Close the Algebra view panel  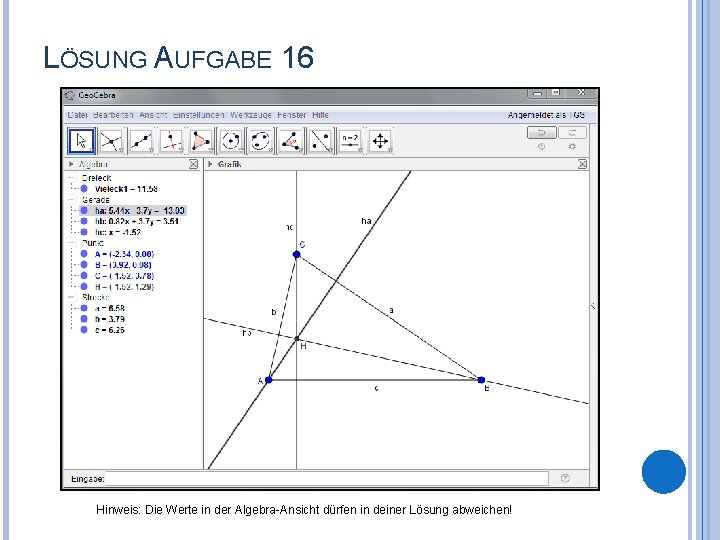point(193,164)
